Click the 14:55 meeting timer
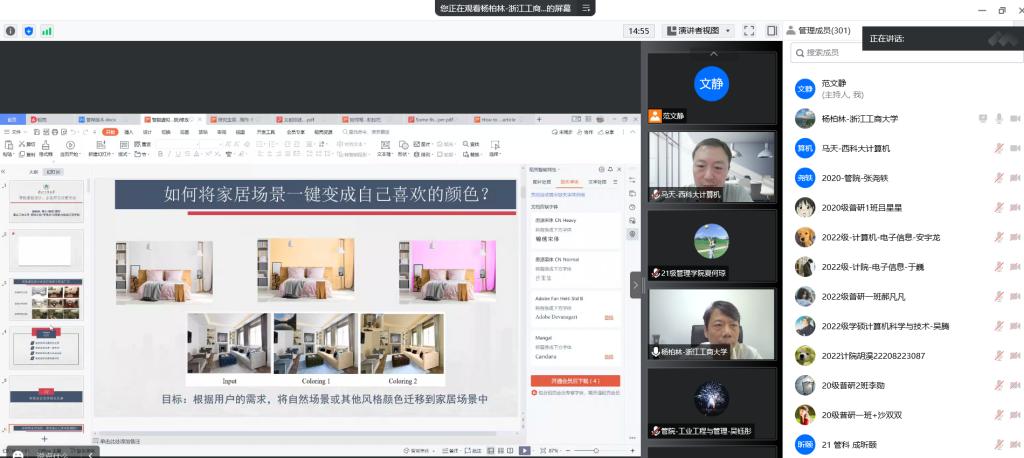1024x458 pixels. 638,31
